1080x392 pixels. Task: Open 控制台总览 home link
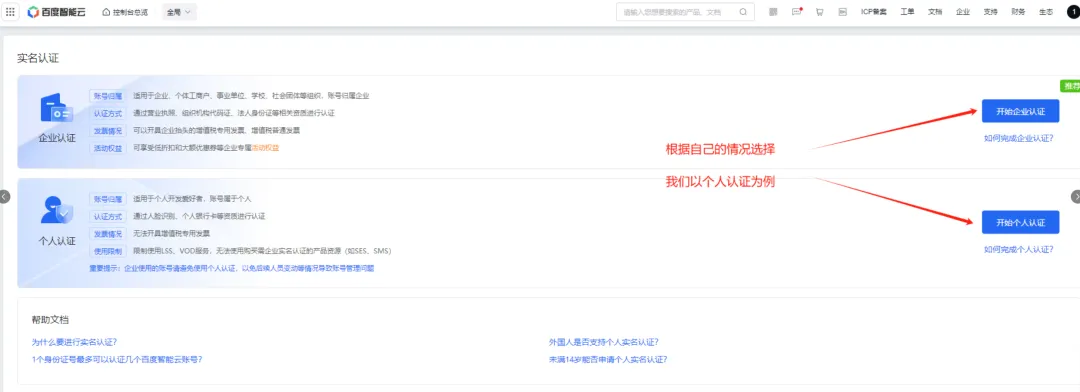point(125,12)
